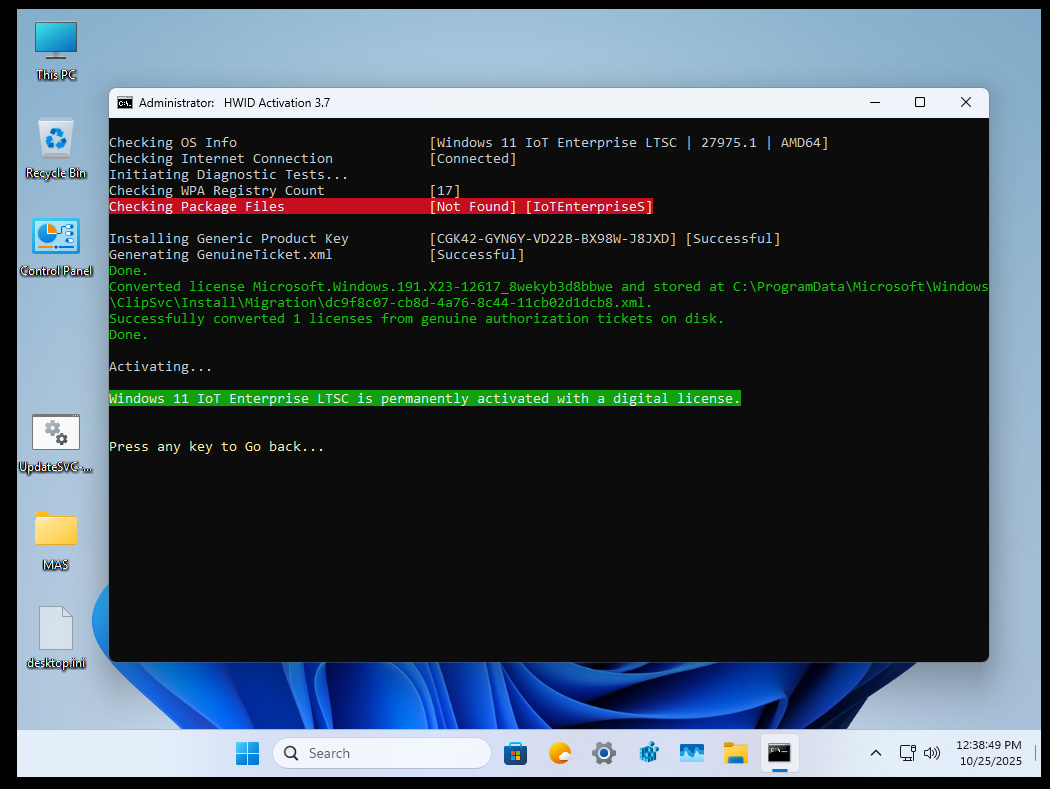Screen dimensions: 1050x789
Task: Click the Activating... line
Action: pos(160,366)
